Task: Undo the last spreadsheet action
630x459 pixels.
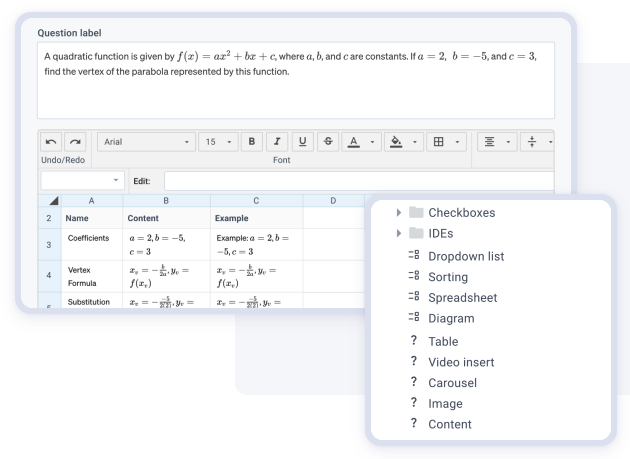Action: 51,142
